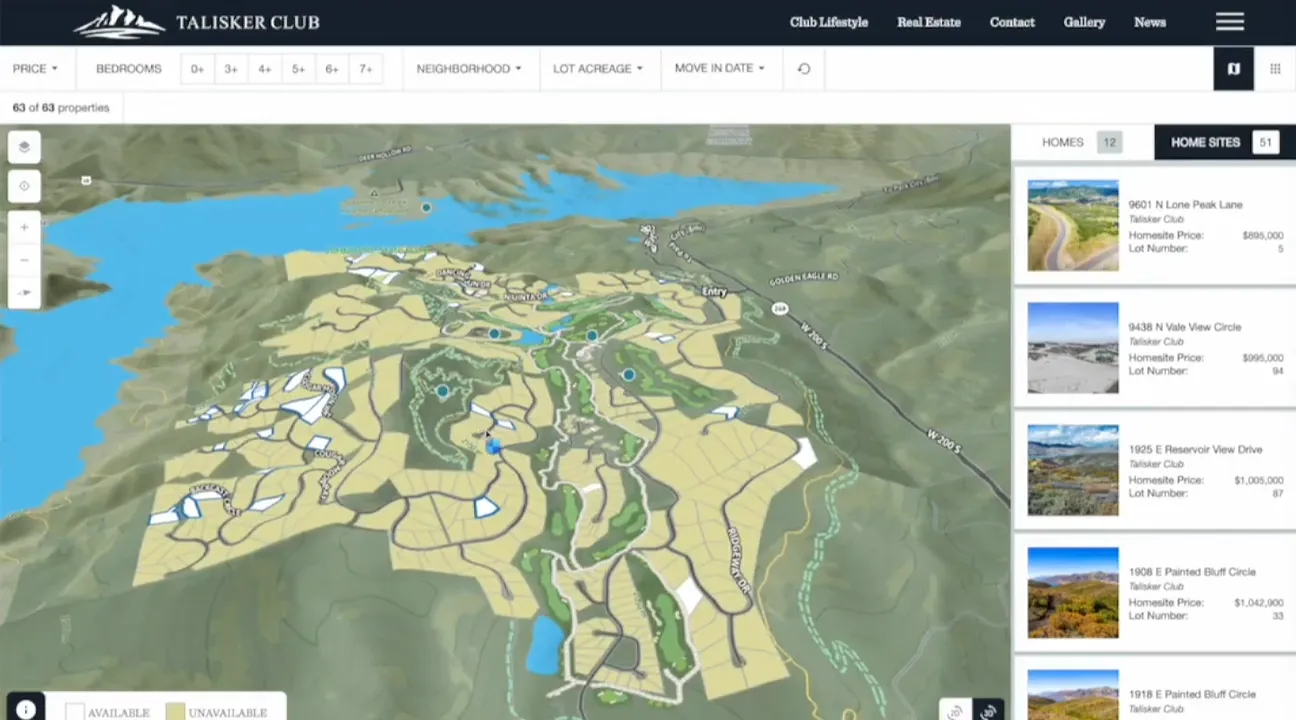Click the locate/compass button on map

pos(24,186)
